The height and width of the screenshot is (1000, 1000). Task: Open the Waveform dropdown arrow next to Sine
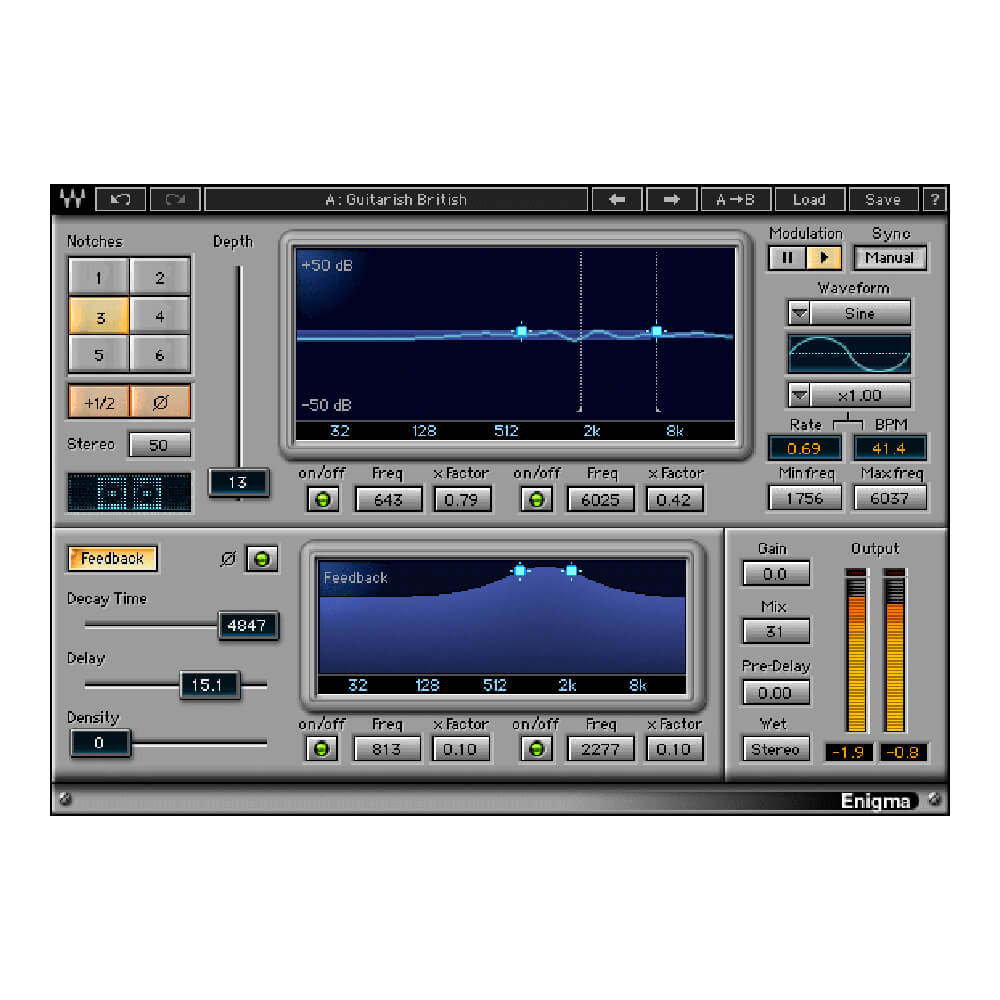(x=799, y=313)
